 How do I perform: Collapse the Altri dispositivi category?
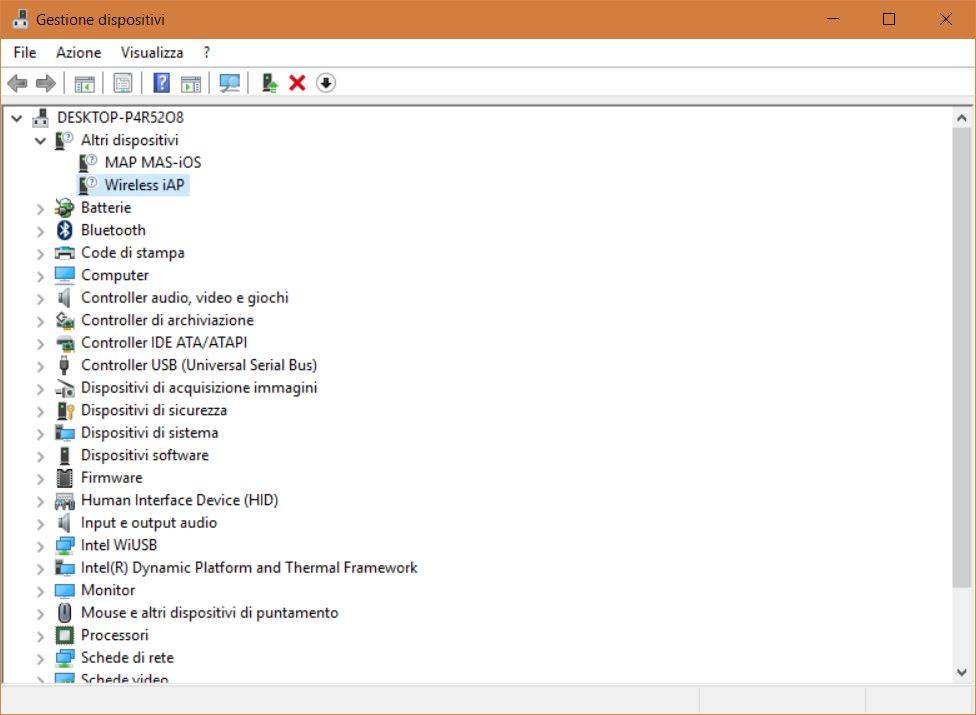coord(40,141)
